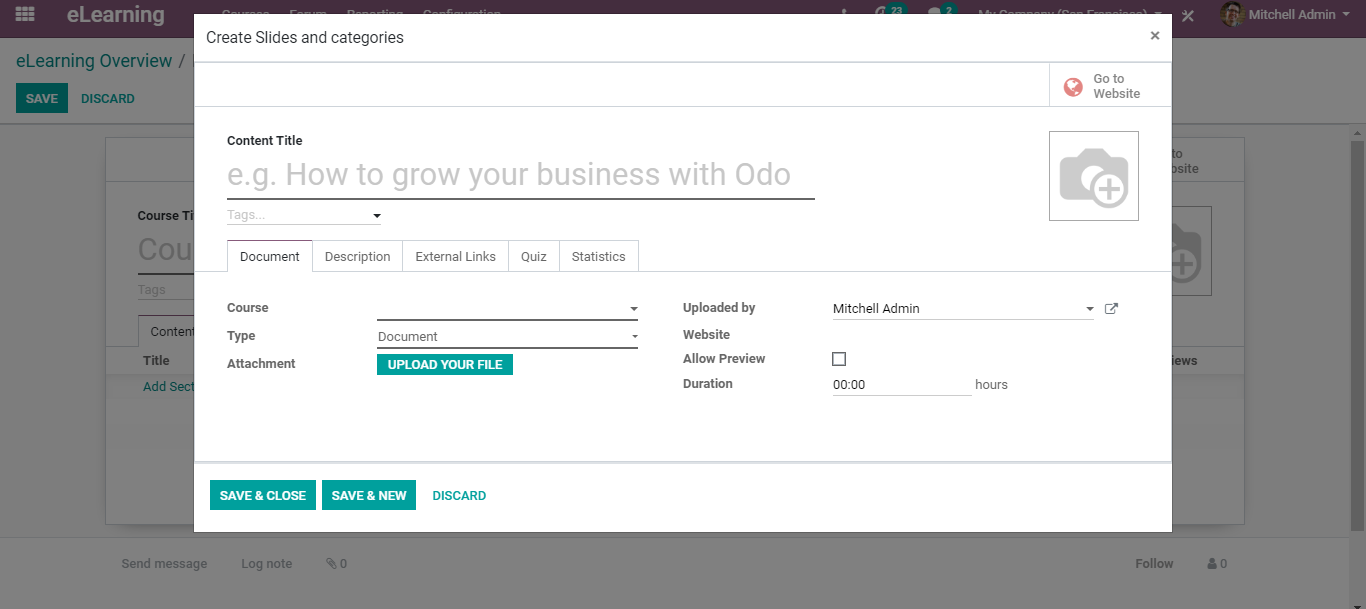Click the debug tools icon in top bar

pyautogui.click(x=1188, y=15)
